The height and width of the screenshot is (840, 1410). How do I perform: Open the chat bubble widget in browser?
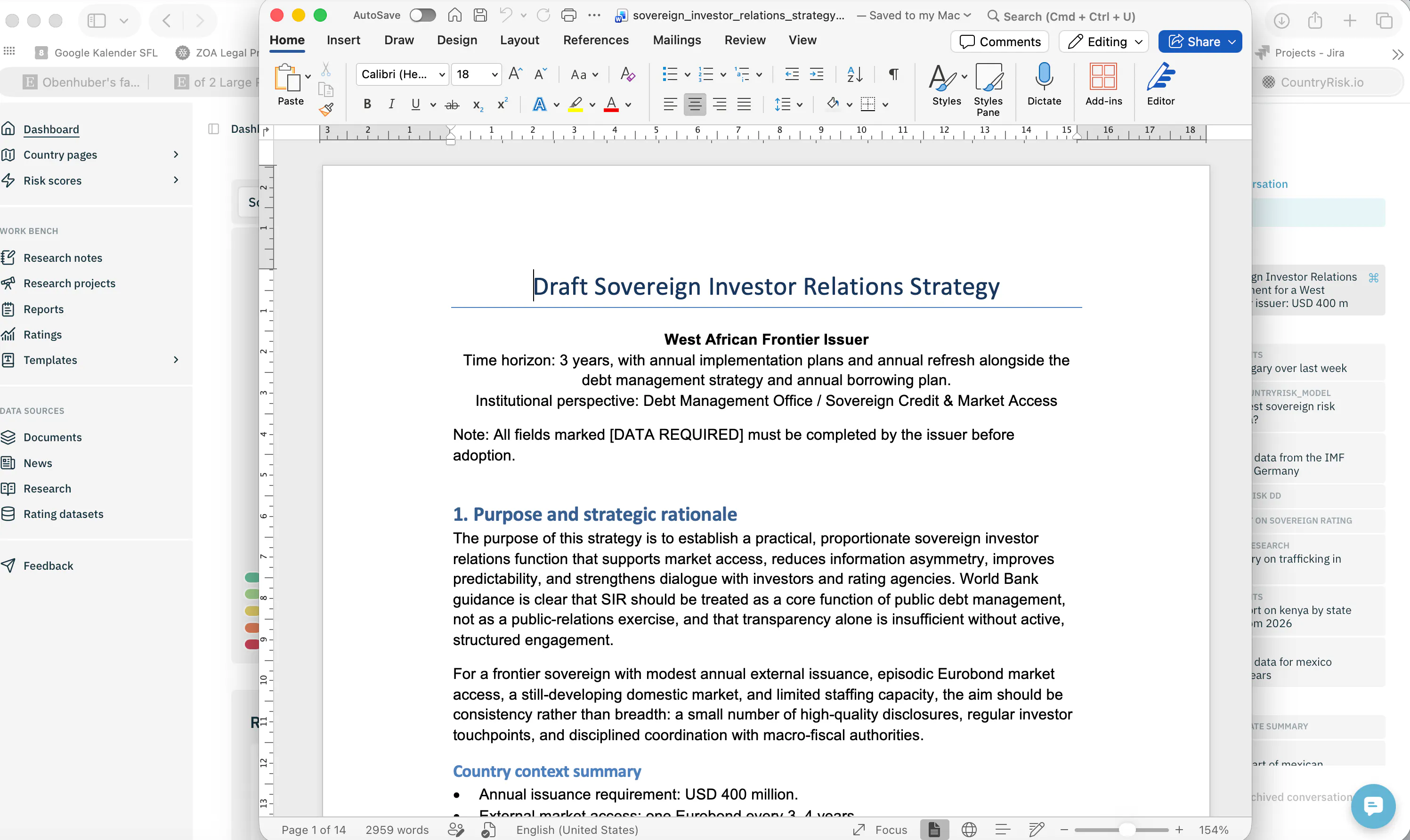click(1373, 806)
